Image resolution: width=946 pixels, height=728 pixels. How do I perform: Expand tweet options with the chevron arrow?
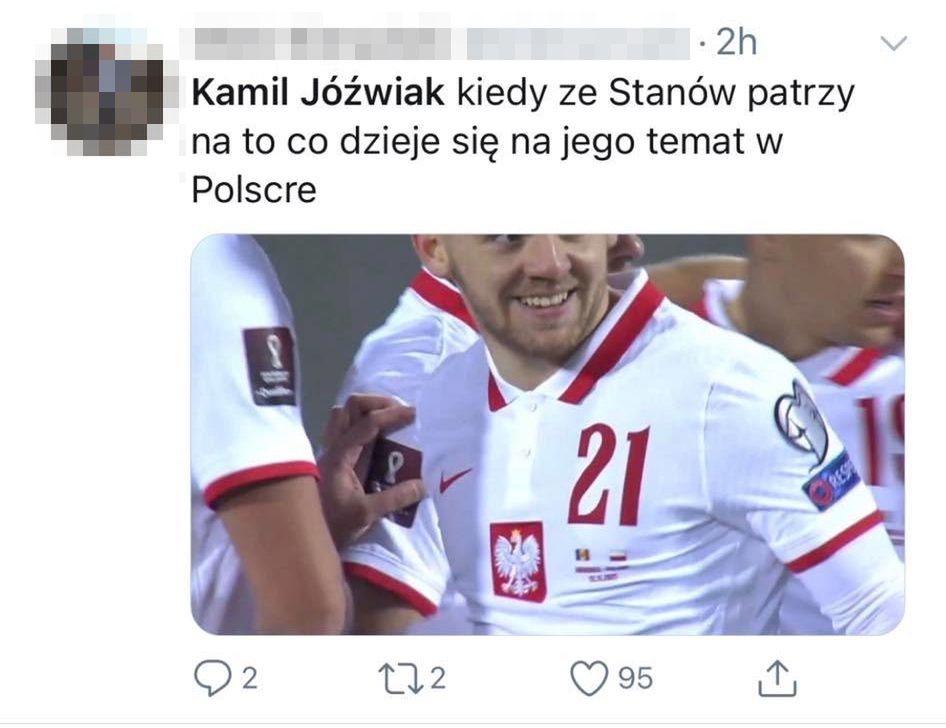(894, 43)
